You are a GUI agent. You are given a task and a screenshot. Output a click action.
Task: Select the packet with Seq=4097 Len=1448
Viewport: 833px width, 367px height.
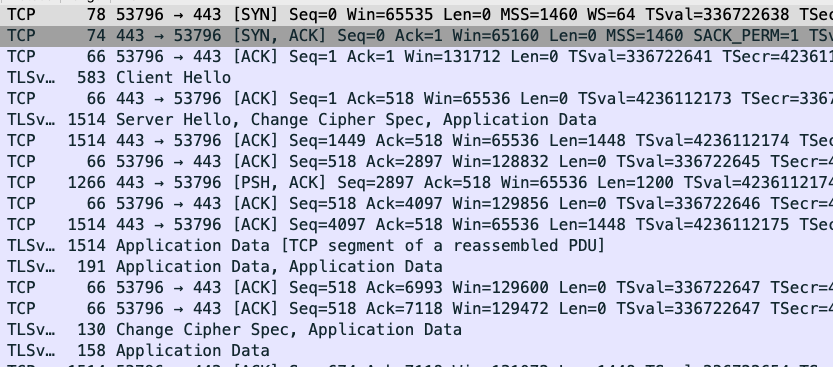coord(416,225)
